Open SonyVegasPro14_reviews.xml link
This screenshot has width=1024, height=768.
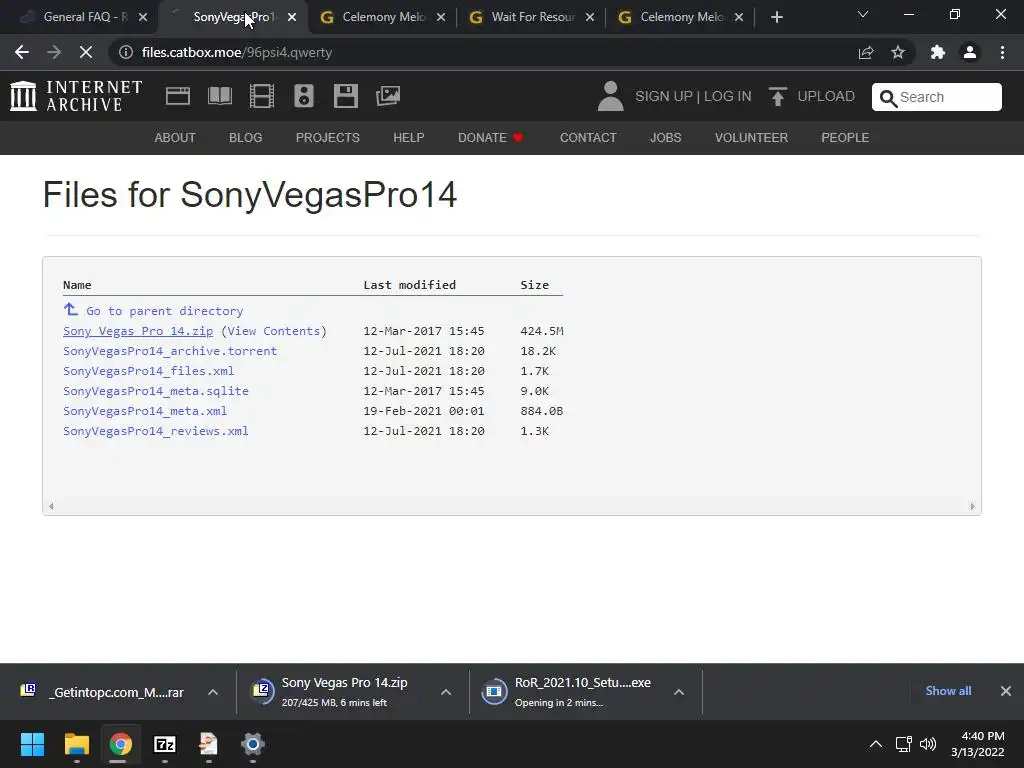[x=155, y=431]
